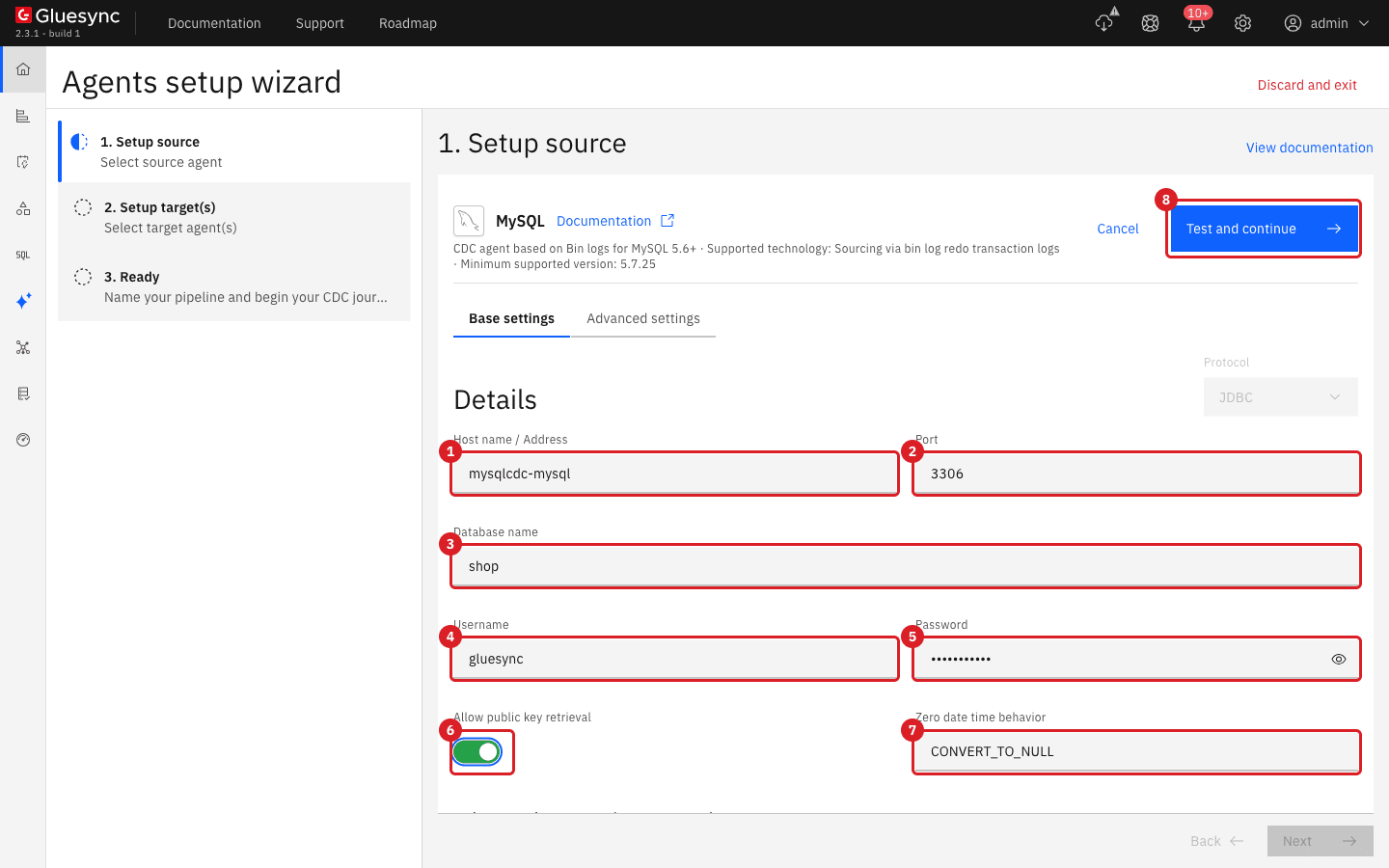Screen dimensions: 1389x868
Task: Click external link icon beside Documentation
Action: [x=667, y=221]
